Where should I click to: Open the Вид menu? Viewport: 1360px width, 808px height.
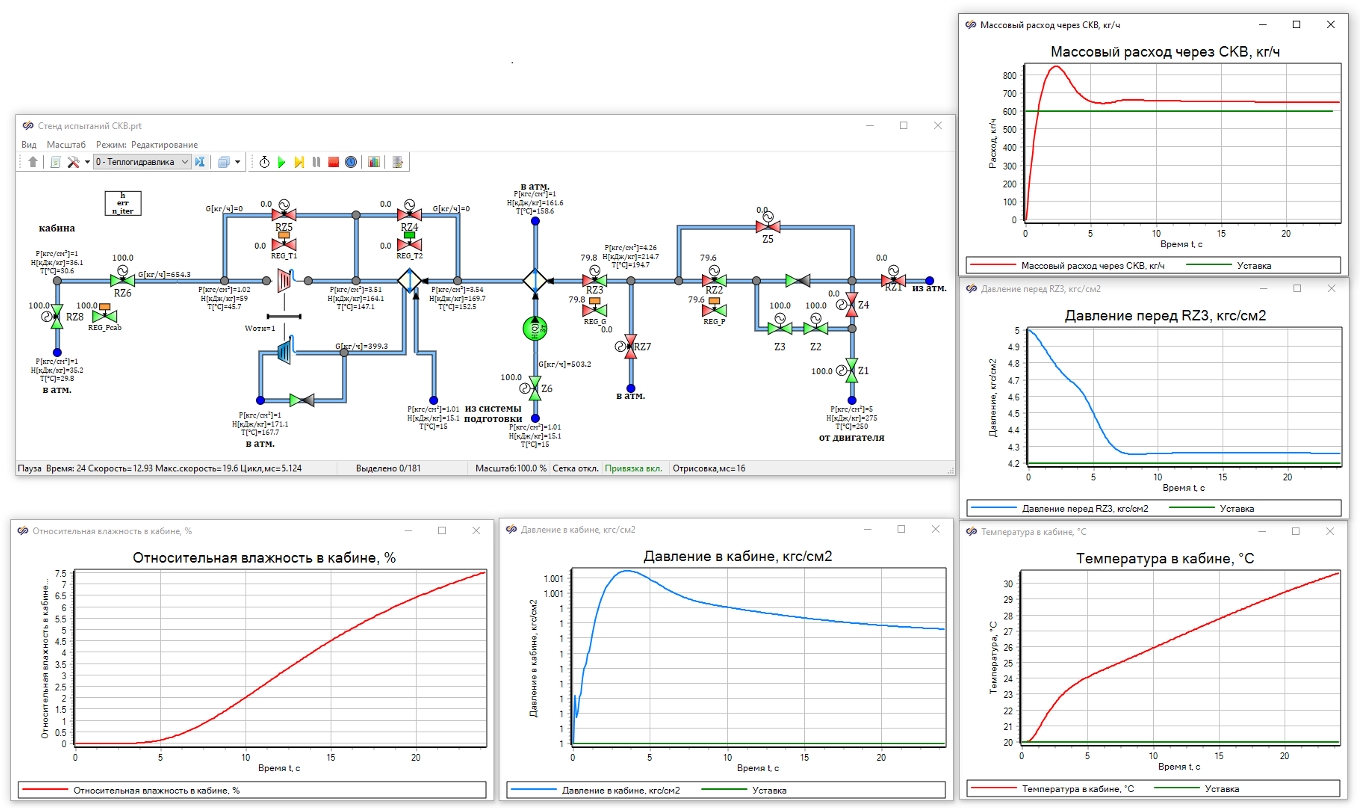29,145
